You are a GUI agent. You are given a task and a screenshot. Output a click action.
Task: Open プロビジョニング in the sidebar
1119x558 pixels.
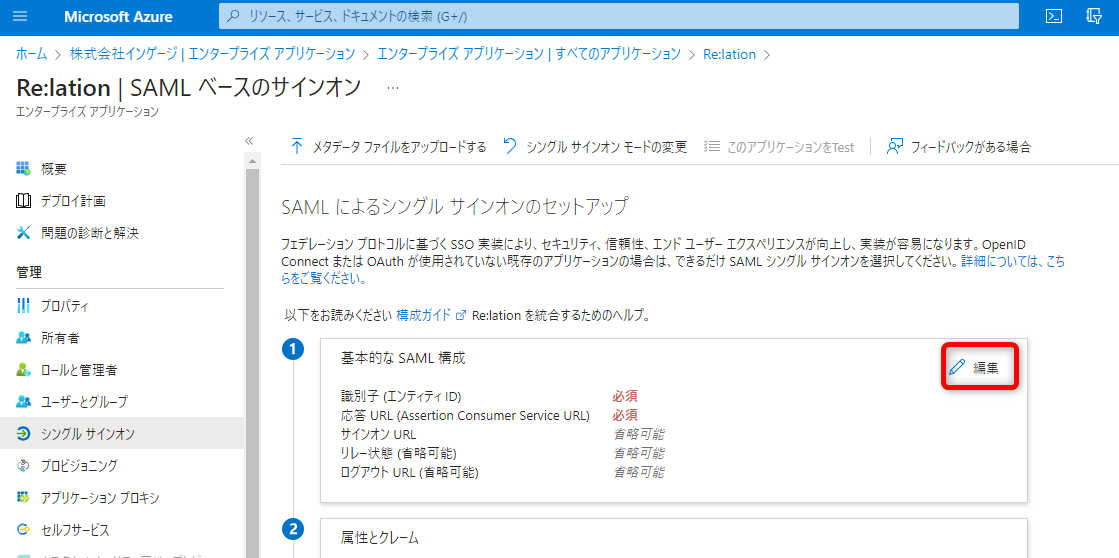(79, 466)
